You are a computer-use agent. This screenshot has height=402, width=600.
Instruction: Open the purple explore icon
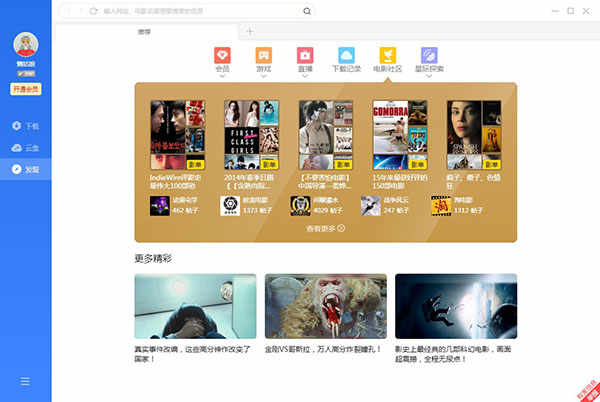tap(429, 55)
